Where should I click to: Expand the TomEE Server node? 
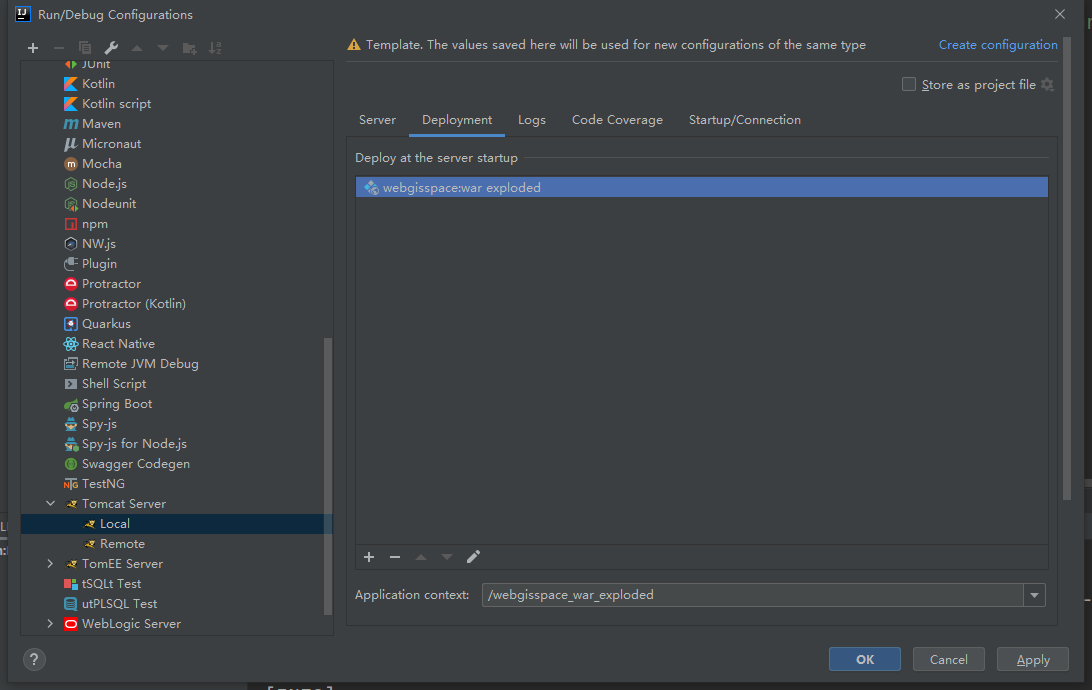click(x=50, y=564)
